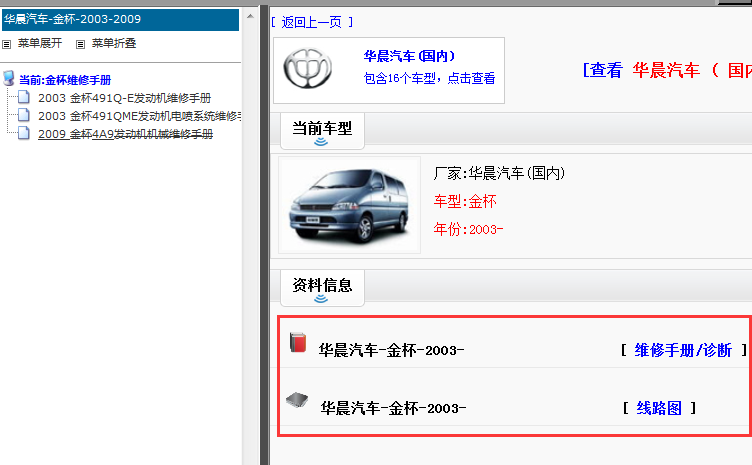Click document icon beside 2009 金杯4A9发动机机械维修手册

24,133
